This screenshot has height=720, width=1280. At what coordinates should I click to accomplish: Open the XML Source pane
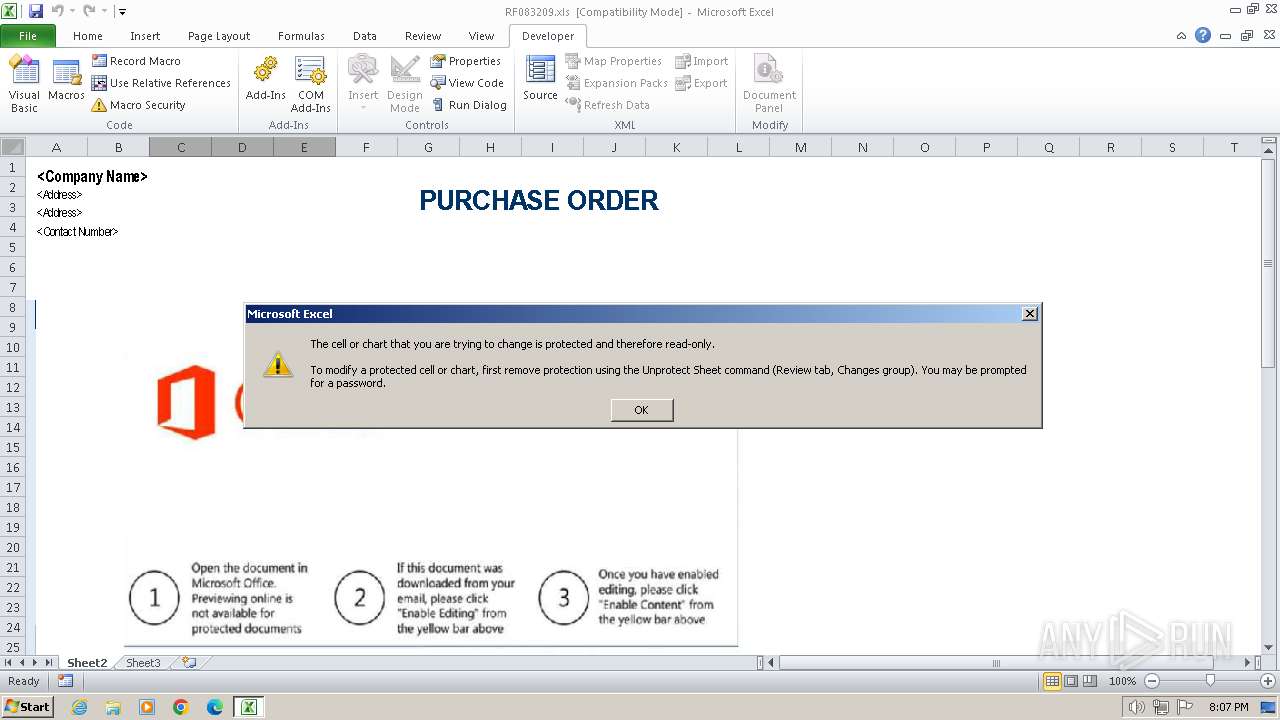click(540, 80)
